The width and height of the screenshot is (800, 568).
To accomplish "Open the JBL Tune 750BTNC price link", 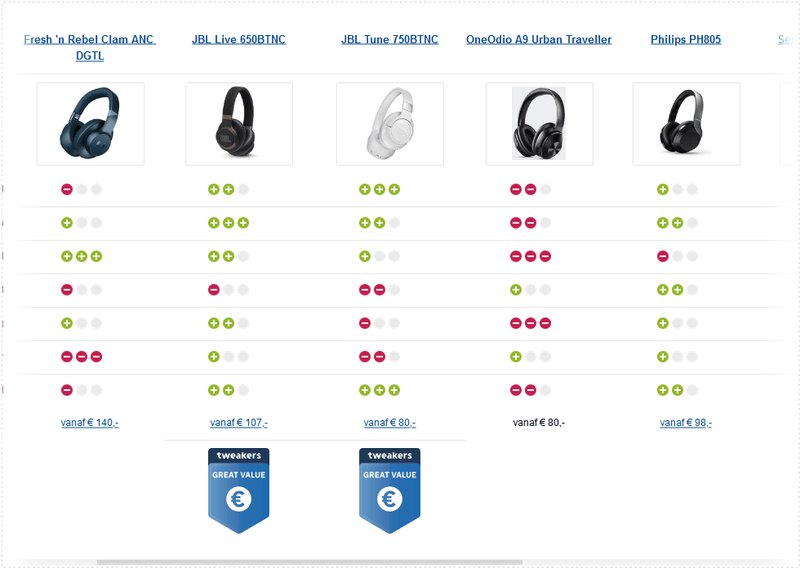I will (x=390, y=423).
